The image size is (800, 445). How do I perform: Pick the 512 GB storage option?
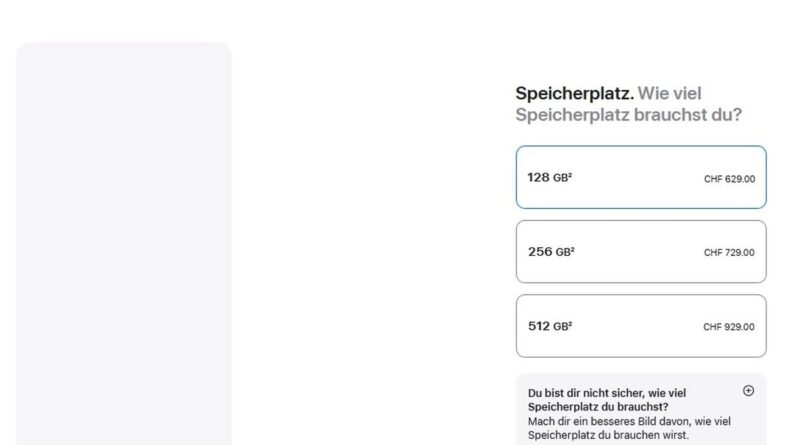pyautogui.click(x=640, y=326)
